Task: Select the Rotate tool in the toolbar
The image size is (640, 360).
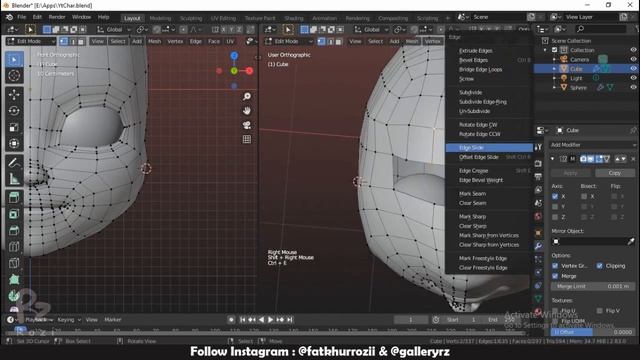Action: coord(14,111)
